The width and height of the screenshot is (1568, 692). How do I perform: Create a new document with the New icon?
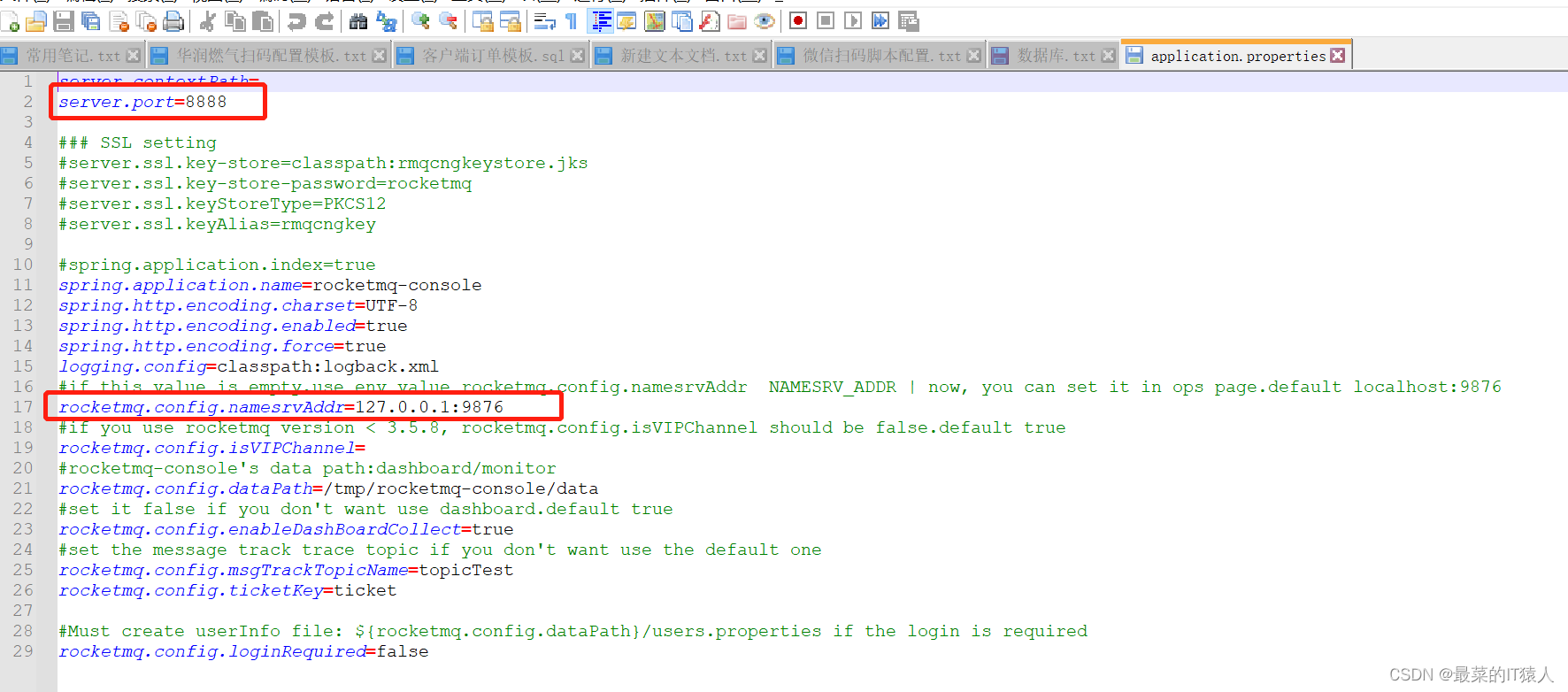[11, 21]
